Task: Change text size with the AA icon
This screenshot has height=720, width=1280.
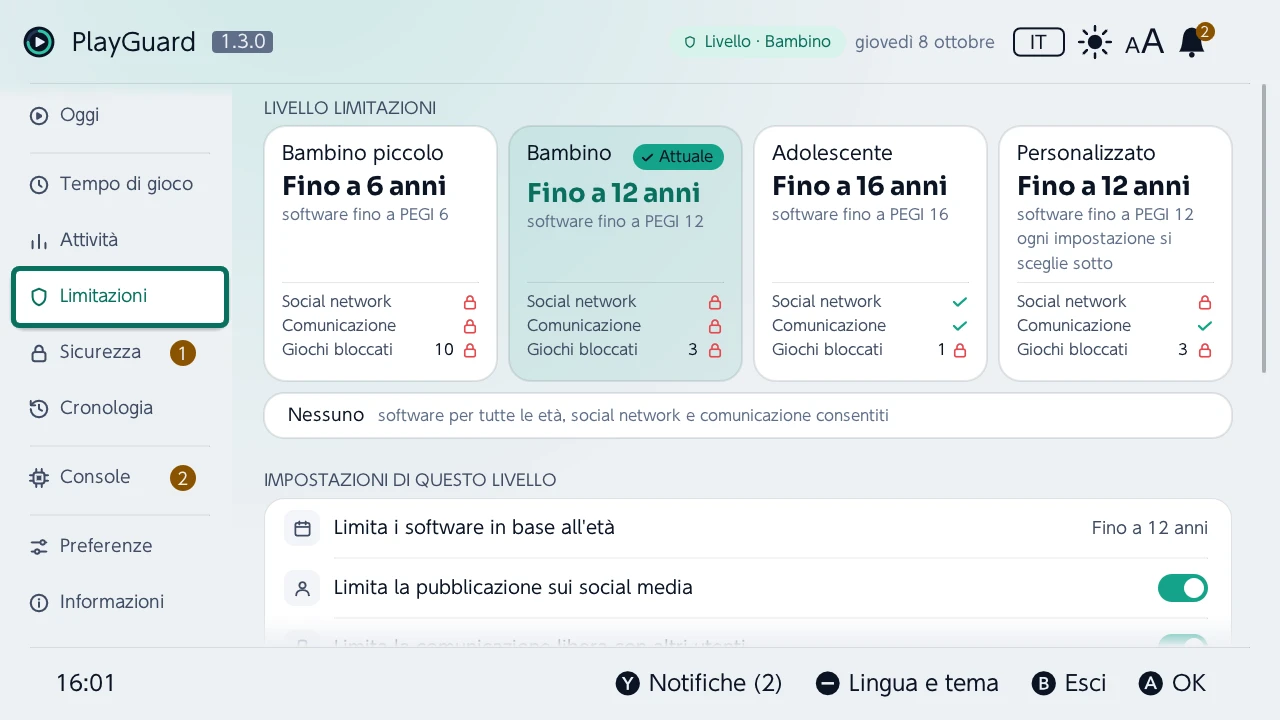Action: [1144, 42]
